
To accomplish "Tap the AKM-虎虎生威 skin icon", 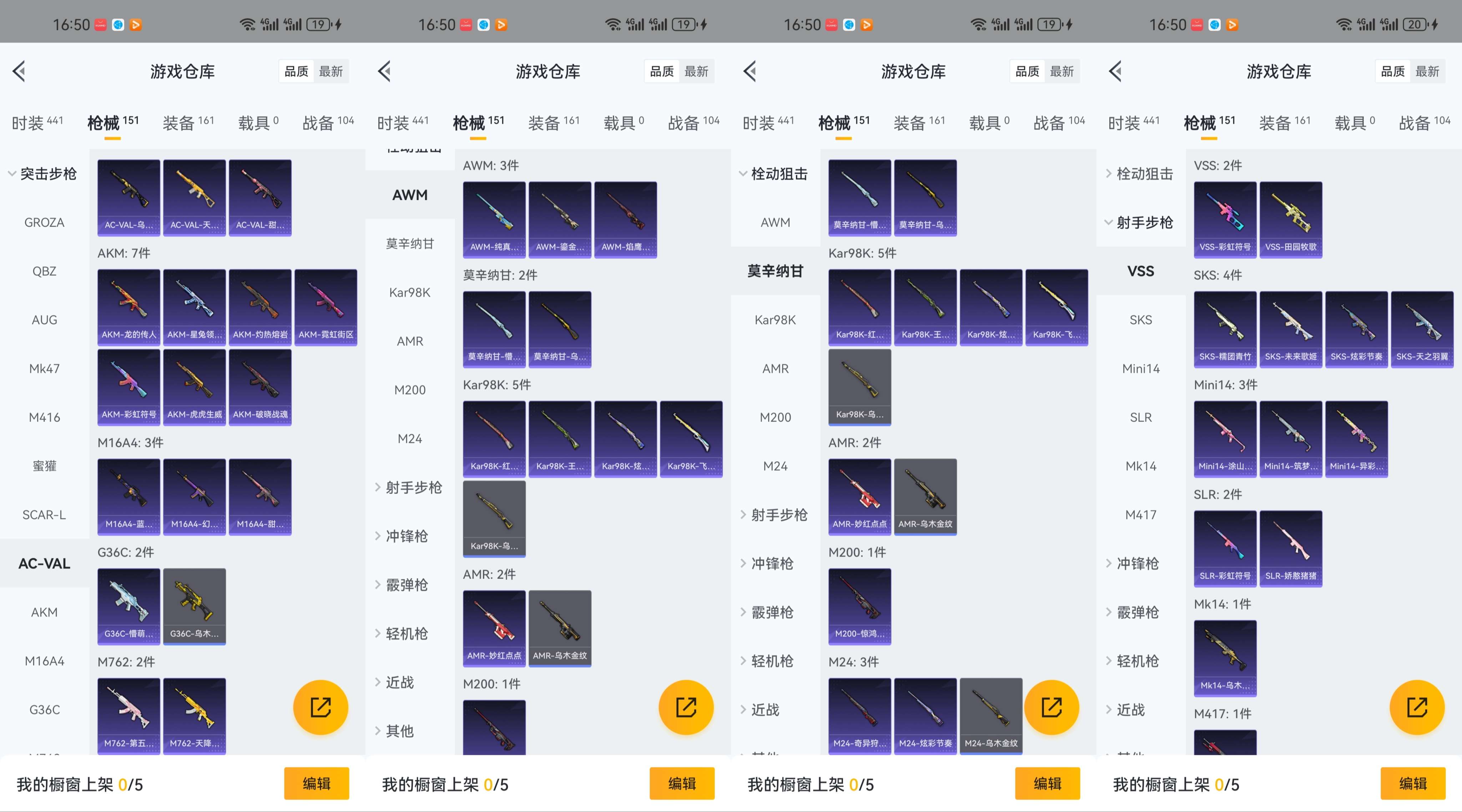I will (194, 387).
